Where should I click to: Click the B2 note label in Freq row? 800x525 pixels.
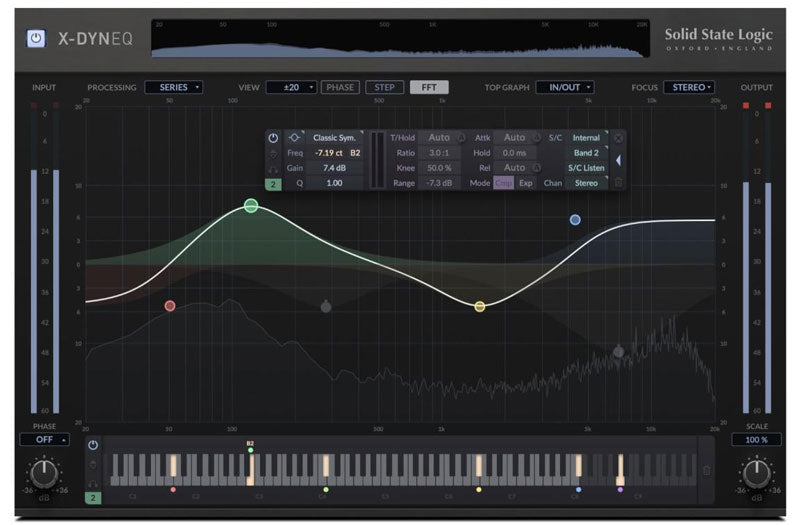(355, 153)
